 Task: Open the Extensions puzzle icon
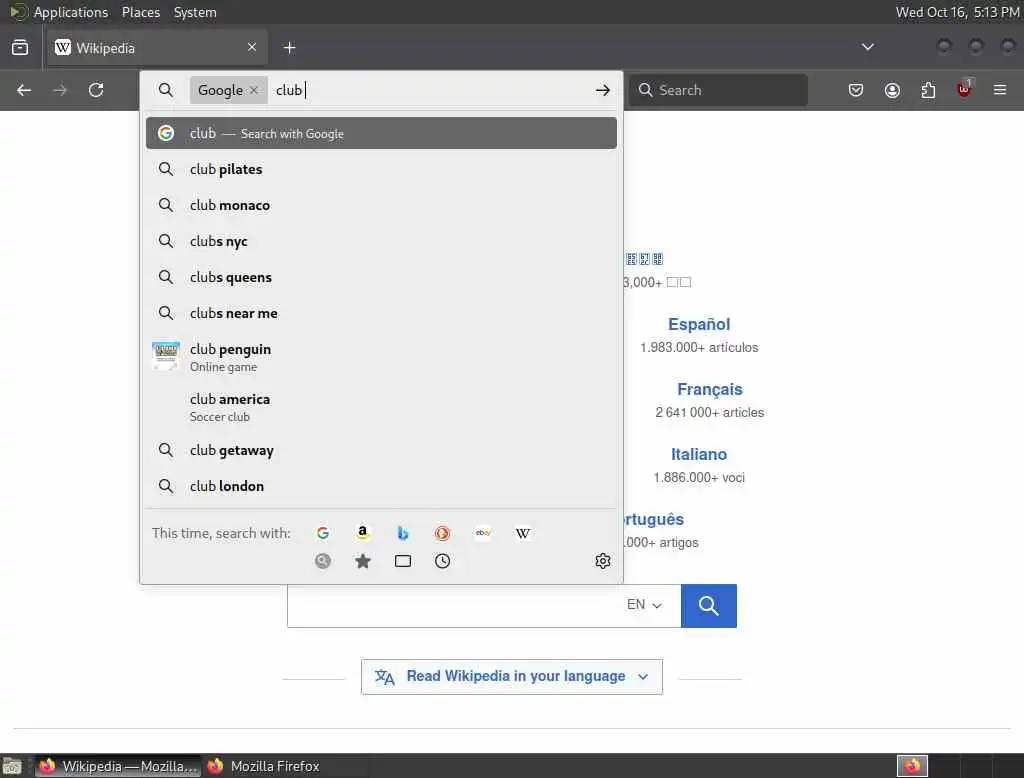[928, 90]
